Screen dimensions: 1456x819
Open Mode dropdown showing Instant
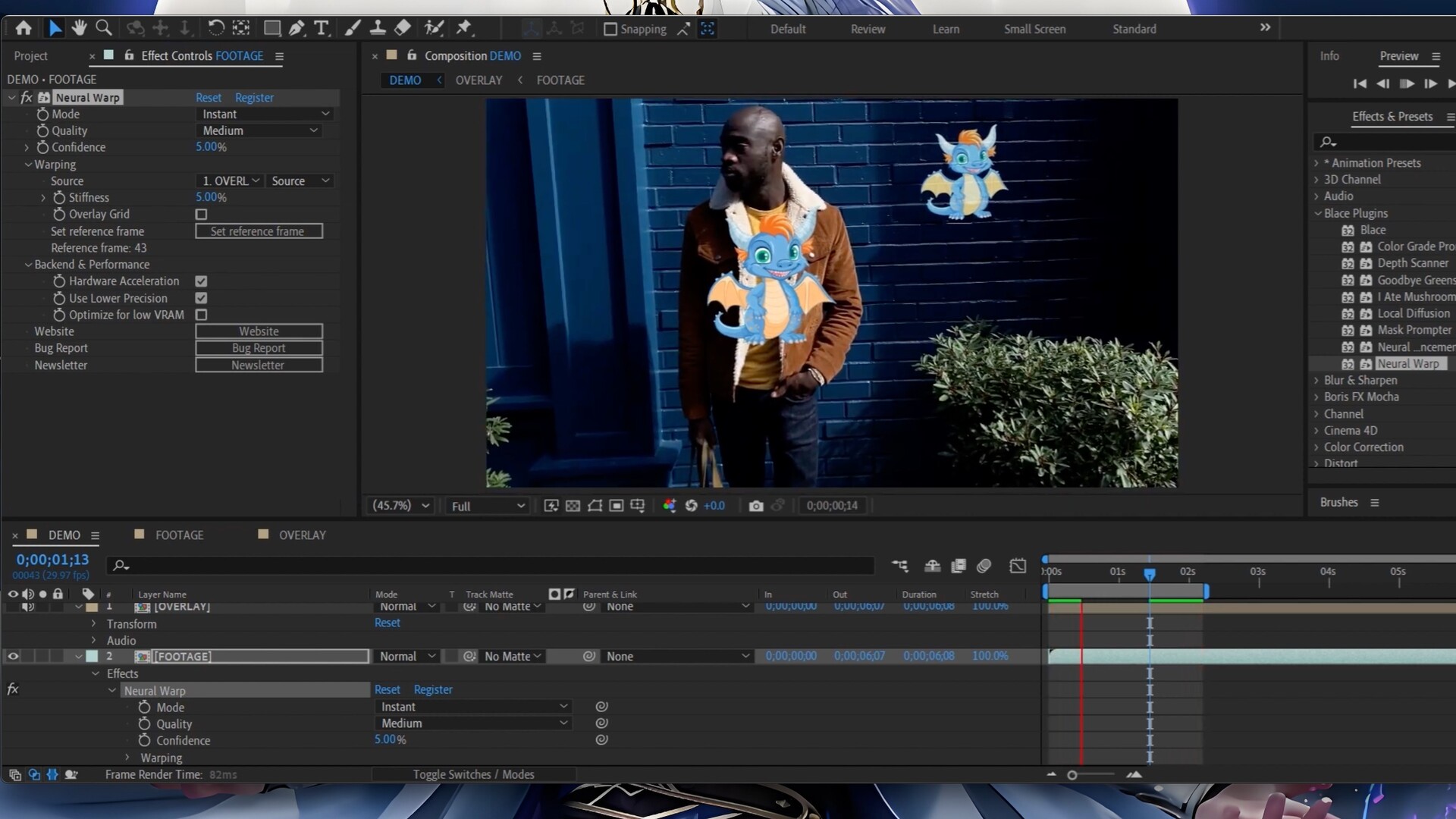pyautogui.click(x=264, y=114)
